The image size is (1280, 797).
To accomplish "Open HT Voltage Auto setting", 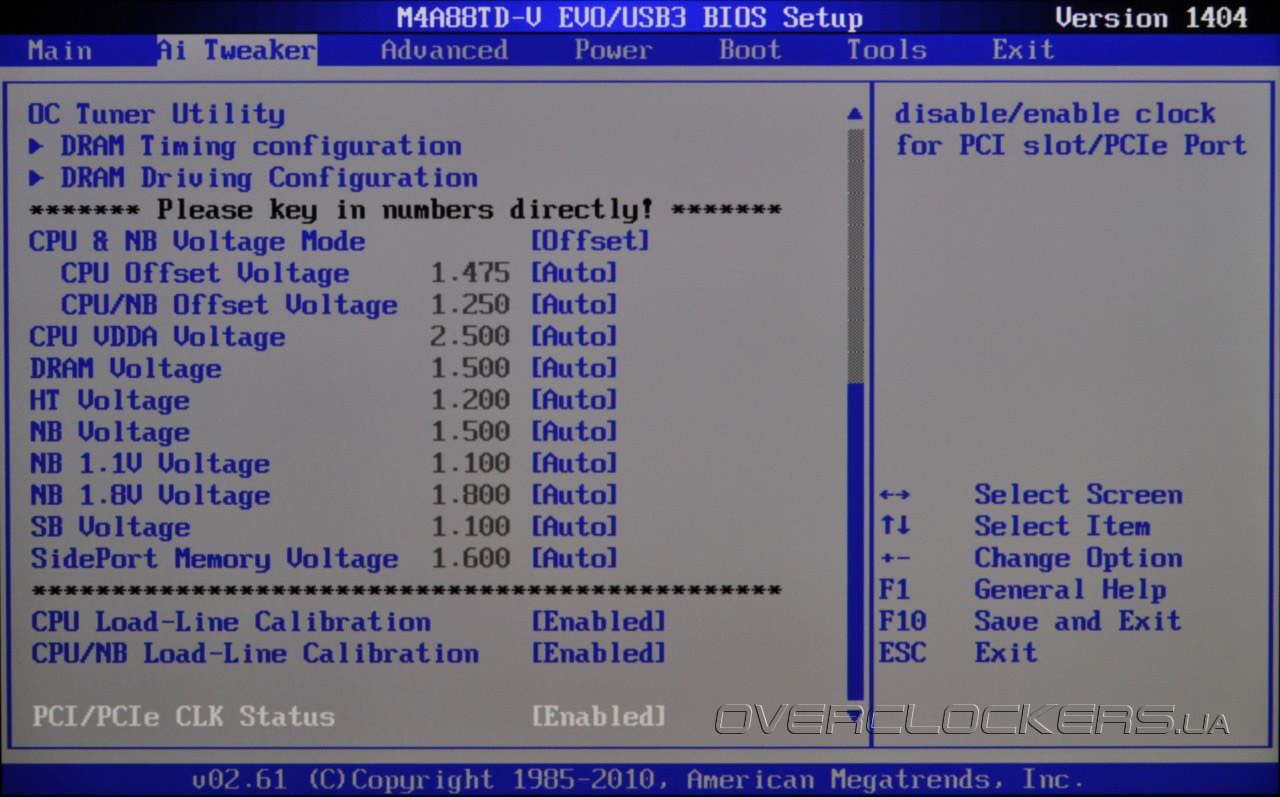I will [574, 401].
